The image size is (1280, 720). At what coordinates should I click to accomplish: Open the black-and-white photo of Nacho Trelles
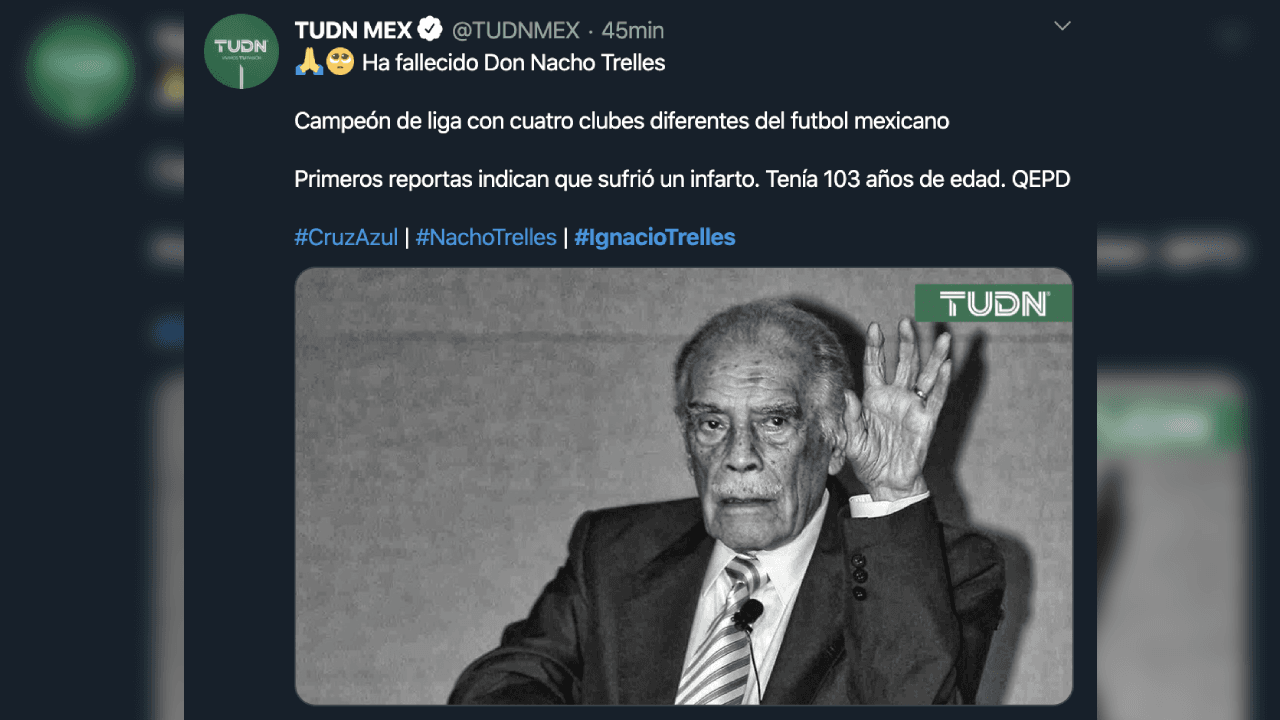(x=683, y=490)
